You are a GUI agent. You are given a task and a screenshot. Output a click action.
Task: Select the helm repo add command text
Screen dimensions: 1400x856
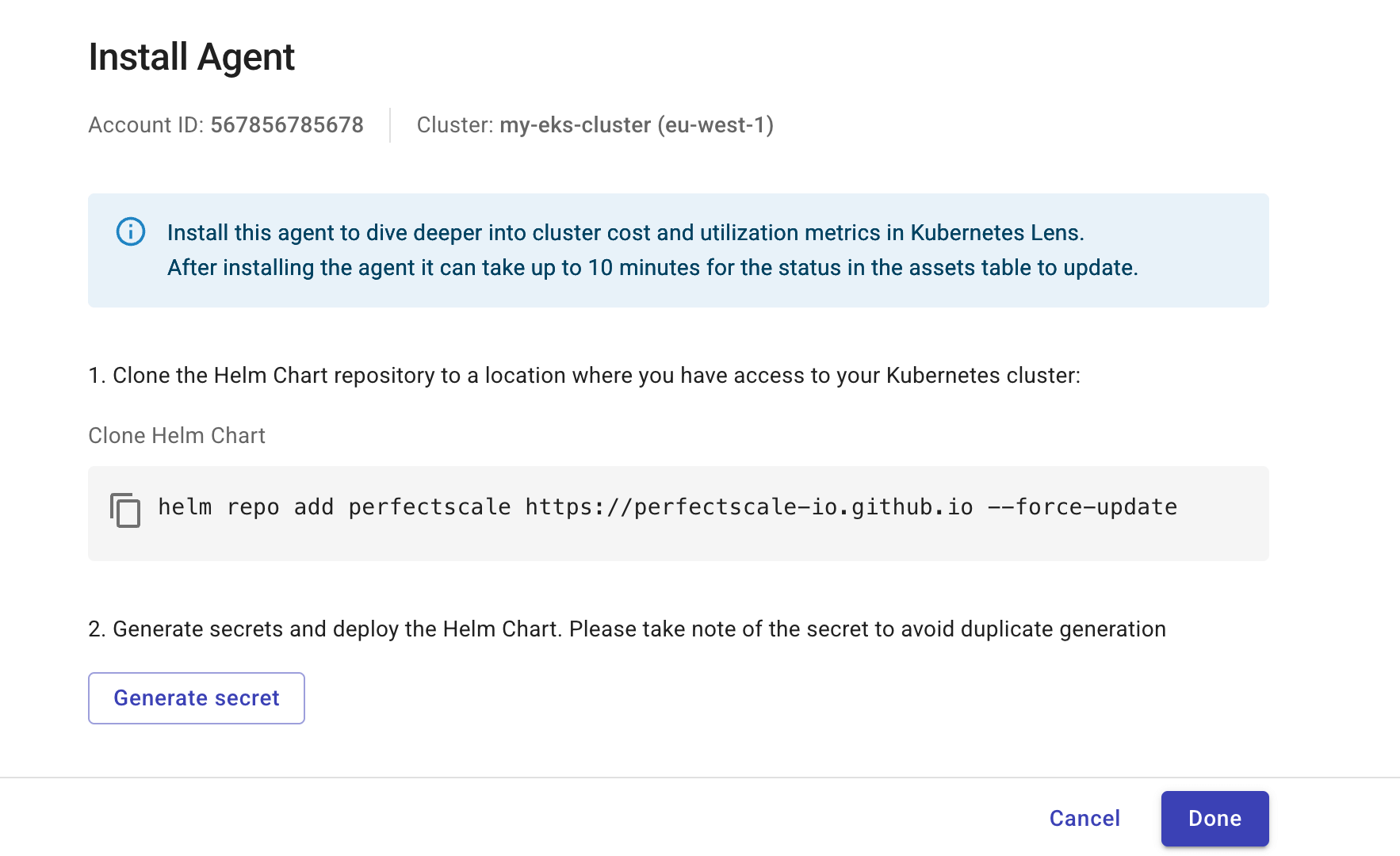pos(666,507)
